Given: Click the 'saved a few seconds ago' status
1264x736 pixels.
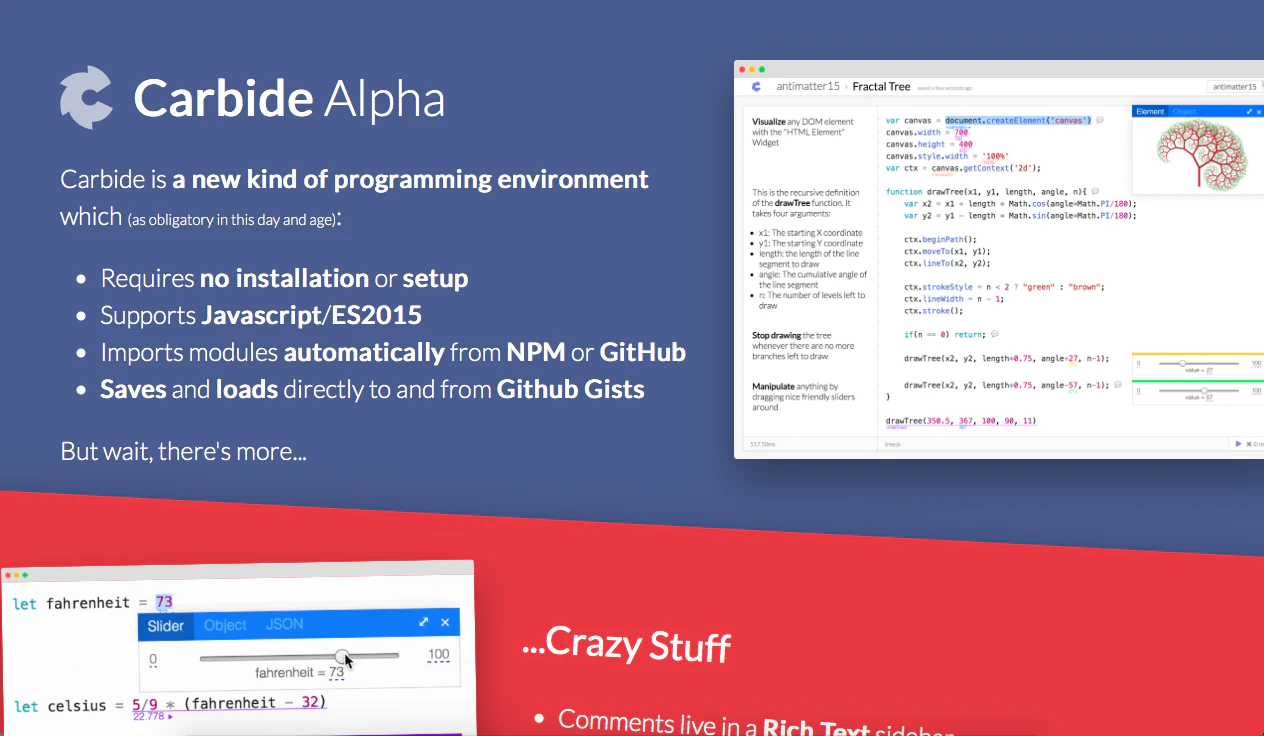Looking at the screenshot, I should click(945, 88).
